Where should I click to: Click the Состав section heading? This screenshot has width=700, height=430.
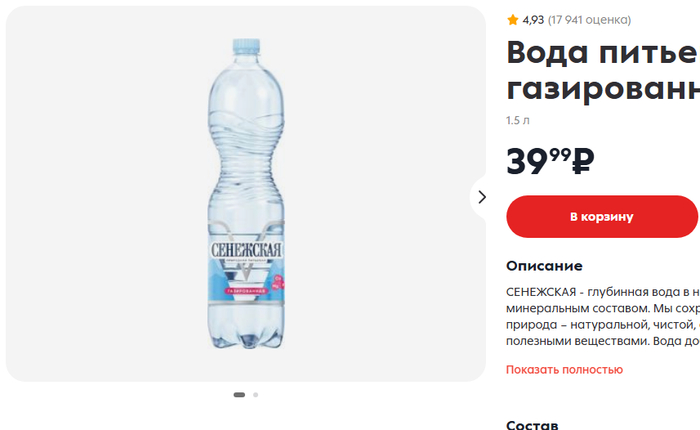click(x=532, y=425)
